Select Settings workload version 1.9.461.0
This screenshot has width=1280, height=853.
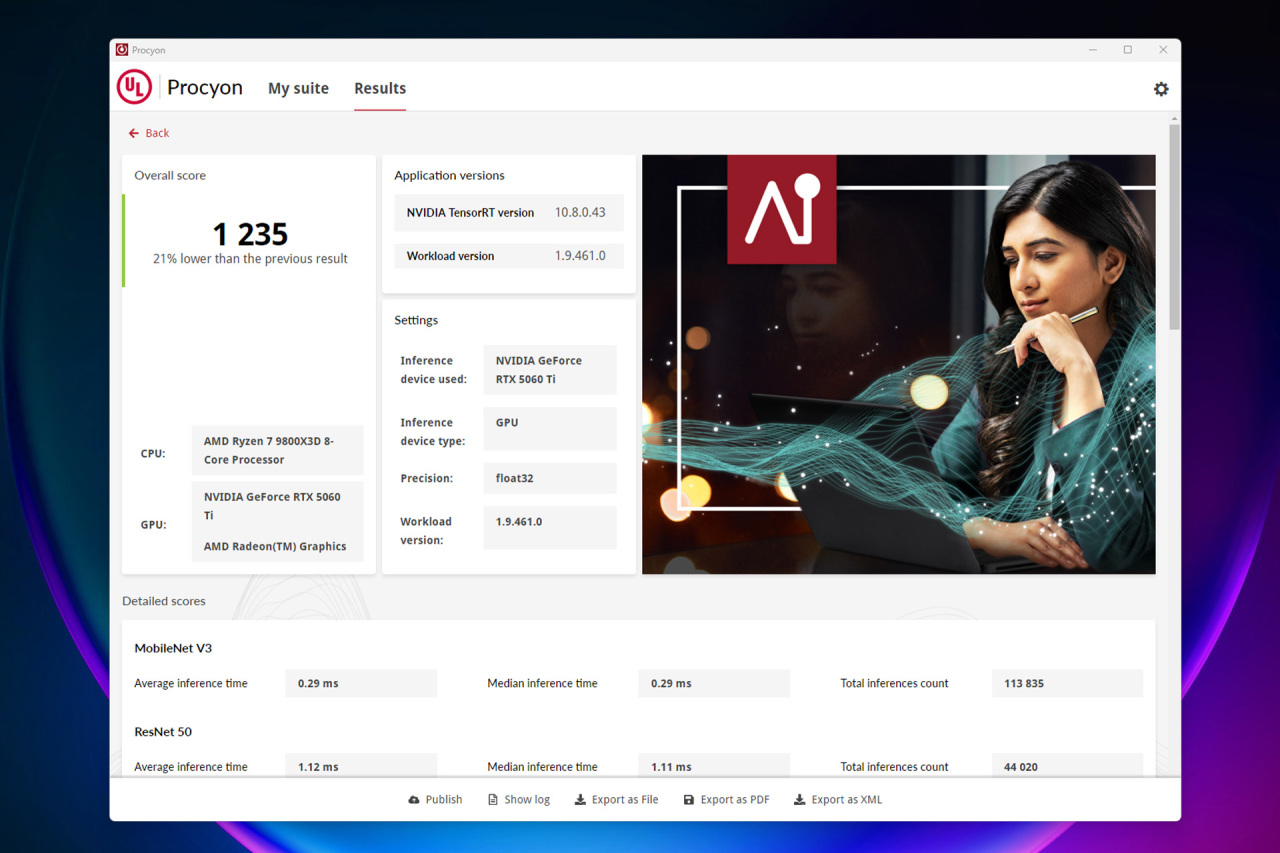click(550, 527)
